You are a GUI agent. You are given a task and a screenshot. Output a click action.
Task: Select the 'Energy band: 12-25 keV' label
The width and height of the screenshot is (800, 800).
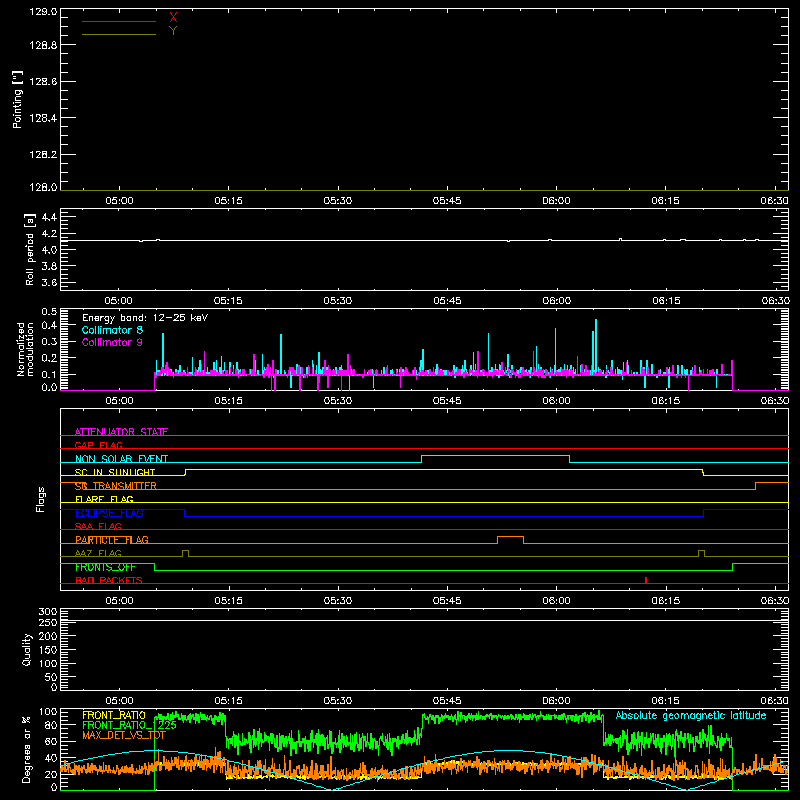[x=145, y=318]
